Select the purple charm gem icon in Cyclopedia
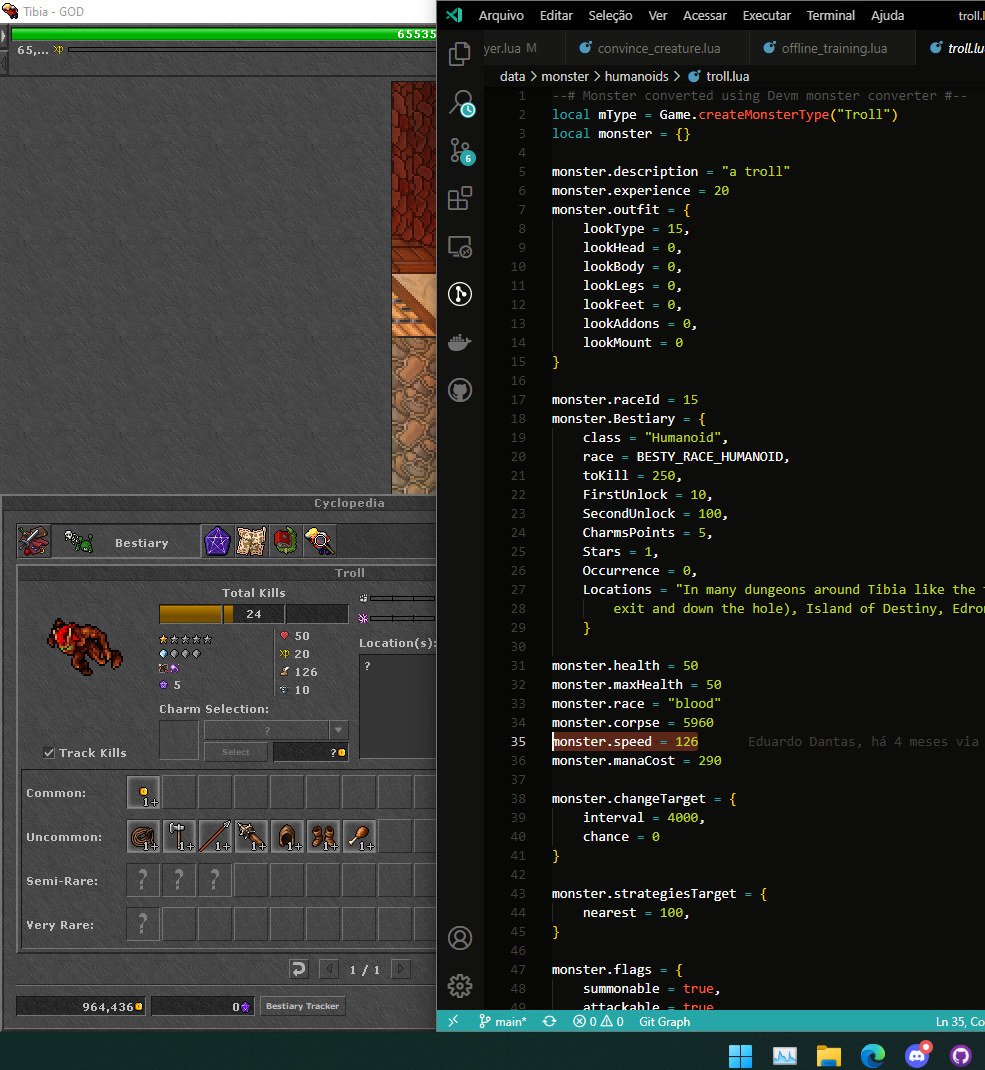 [217, 541]
